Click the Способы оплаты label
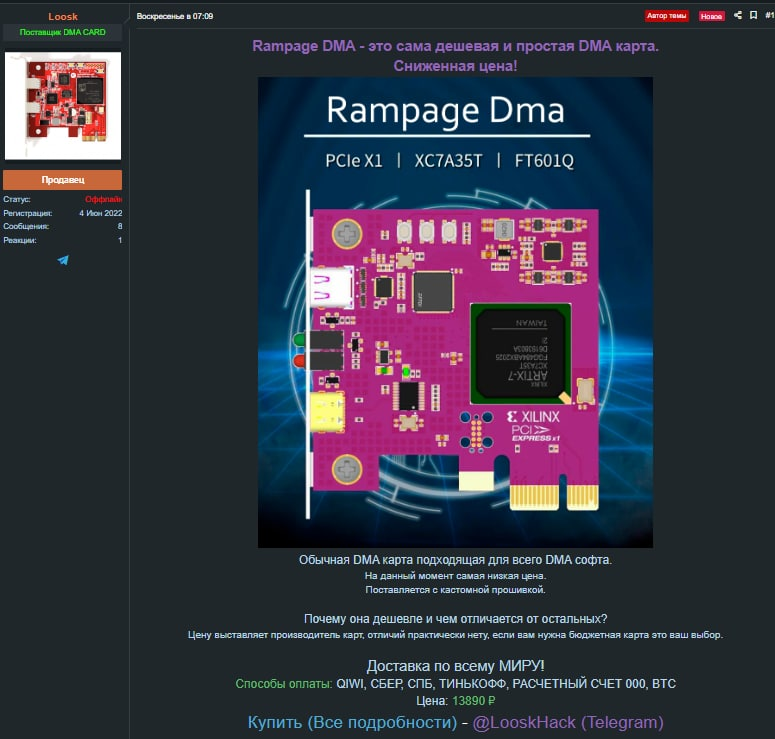The height and width of the screenshot is (739, 775). (284, 684)
